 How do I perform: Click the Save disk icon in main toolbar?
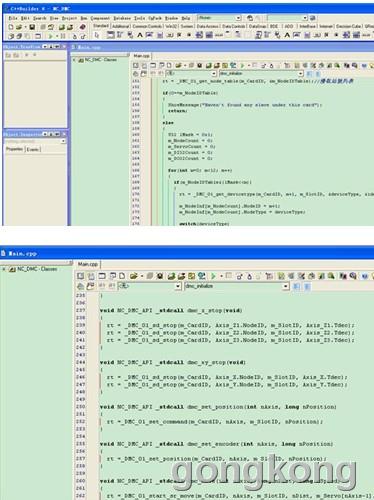tap(32, 27)
